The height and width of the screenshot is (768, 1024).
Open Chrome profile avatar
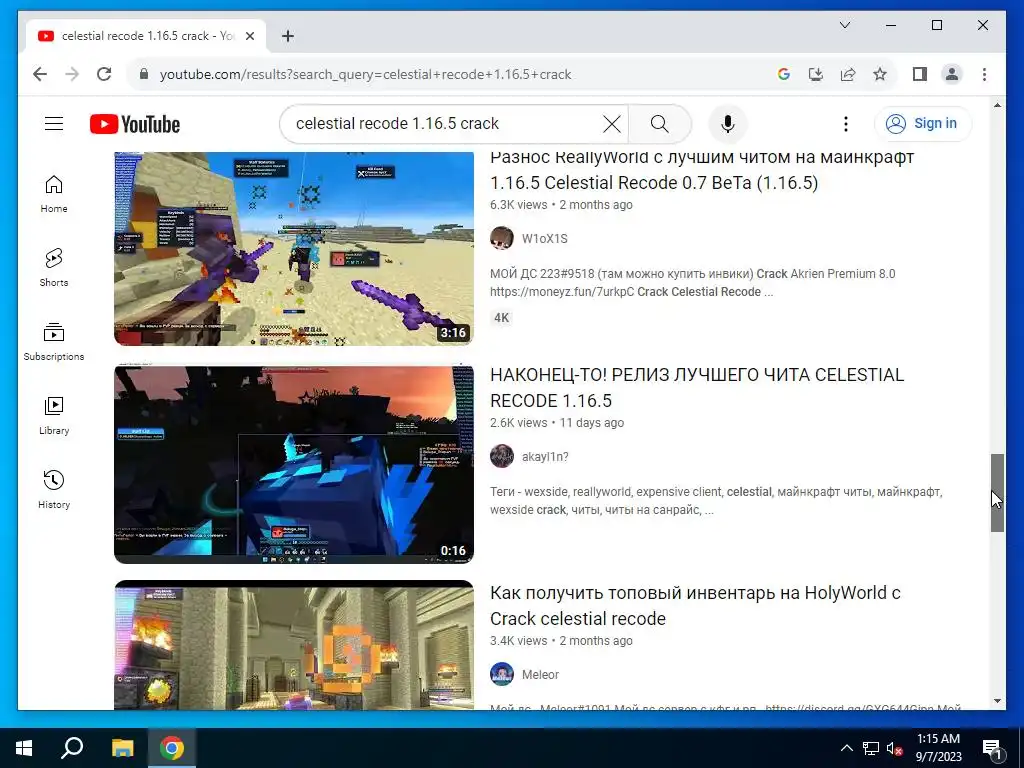[x=952, y=74]
